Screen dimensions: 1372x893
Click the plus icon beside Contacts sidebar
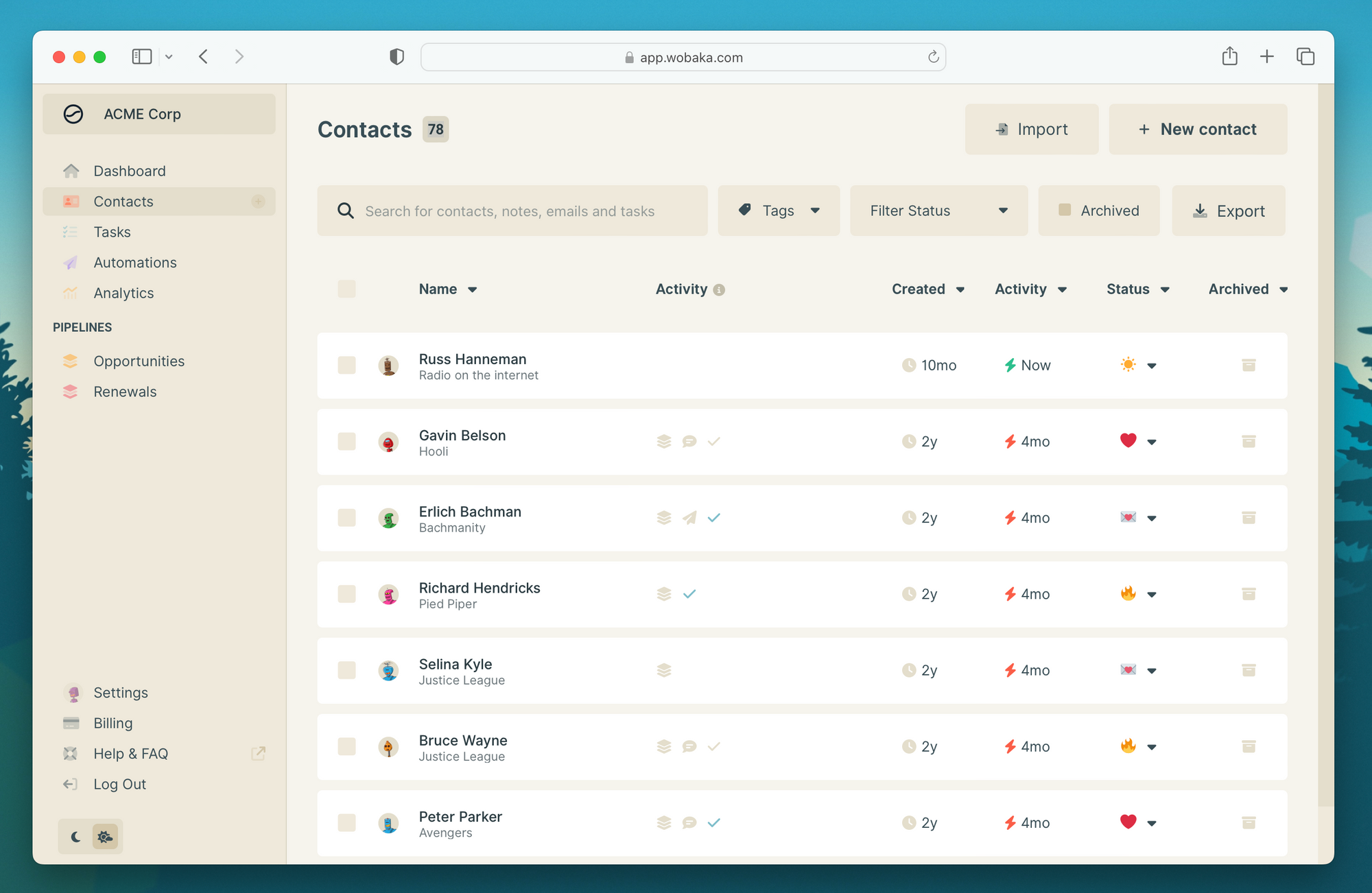pyautogui.click(x=258, y=202)
